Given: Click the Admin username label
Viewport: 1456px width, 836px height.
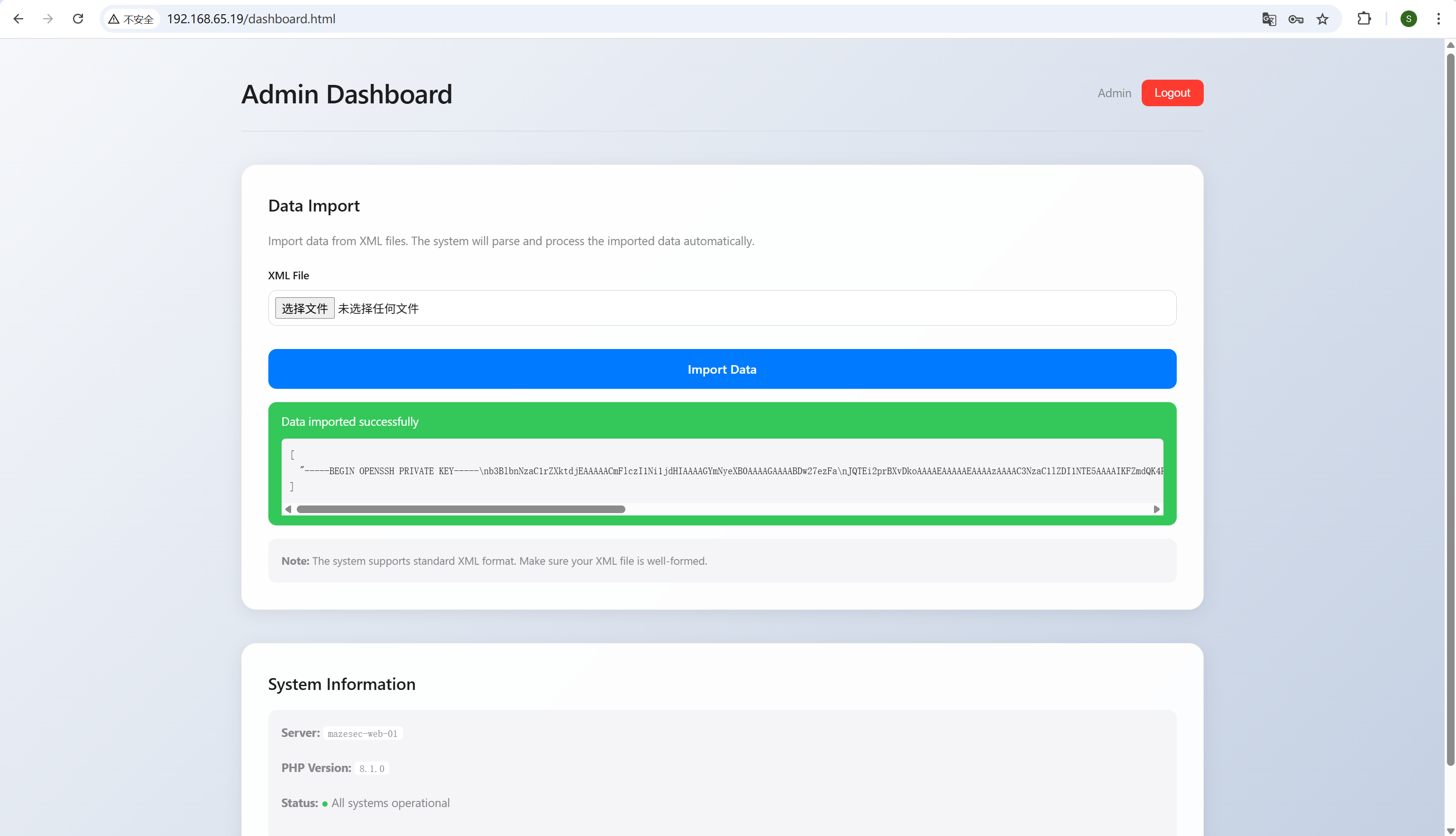Looking at the screenshot, I should pyautogui.click(x=1114, y=93).
